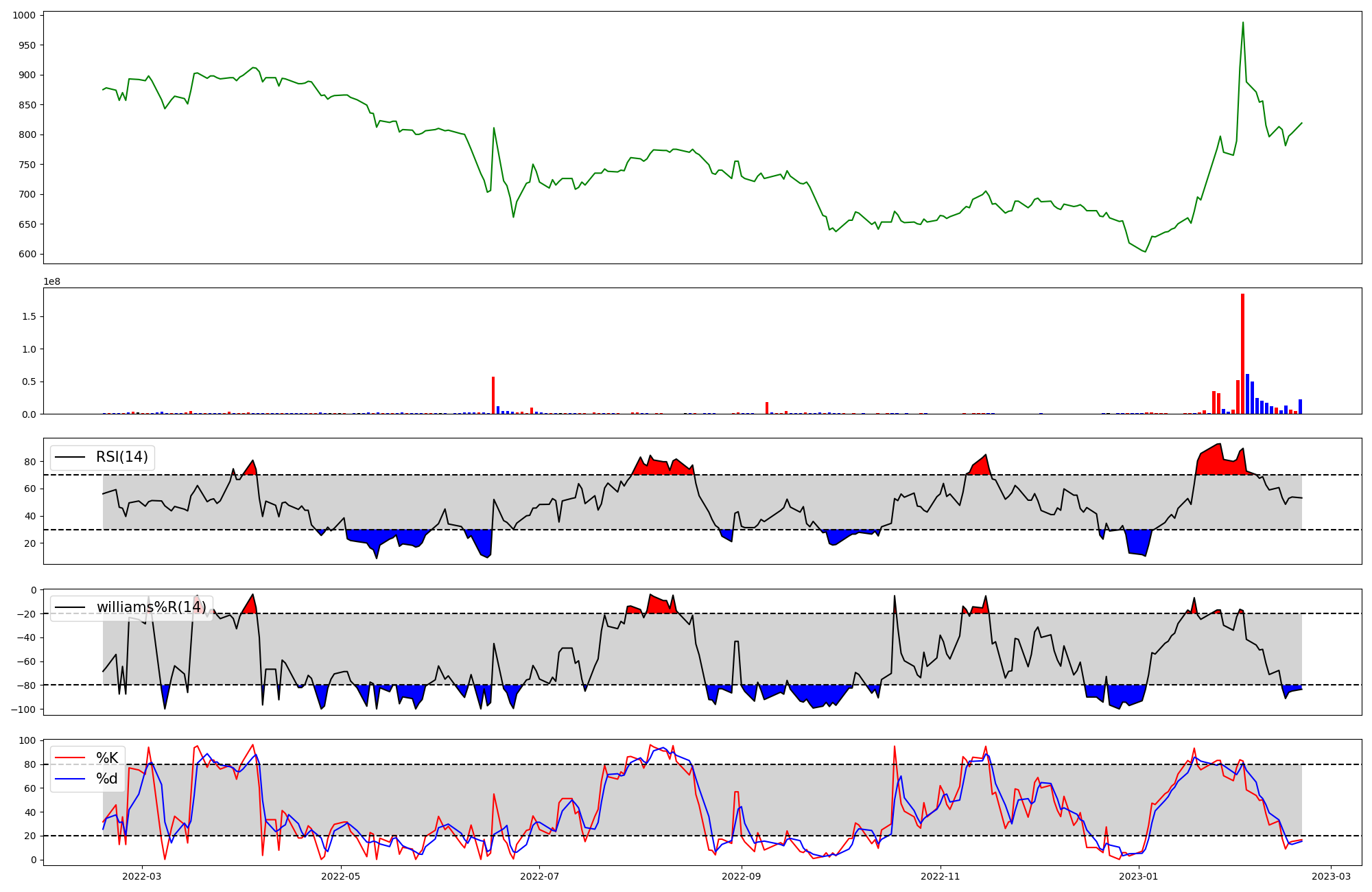Click the 2022-03 x-axis date label
This screenshot has width=1372, height=892.
141,876
